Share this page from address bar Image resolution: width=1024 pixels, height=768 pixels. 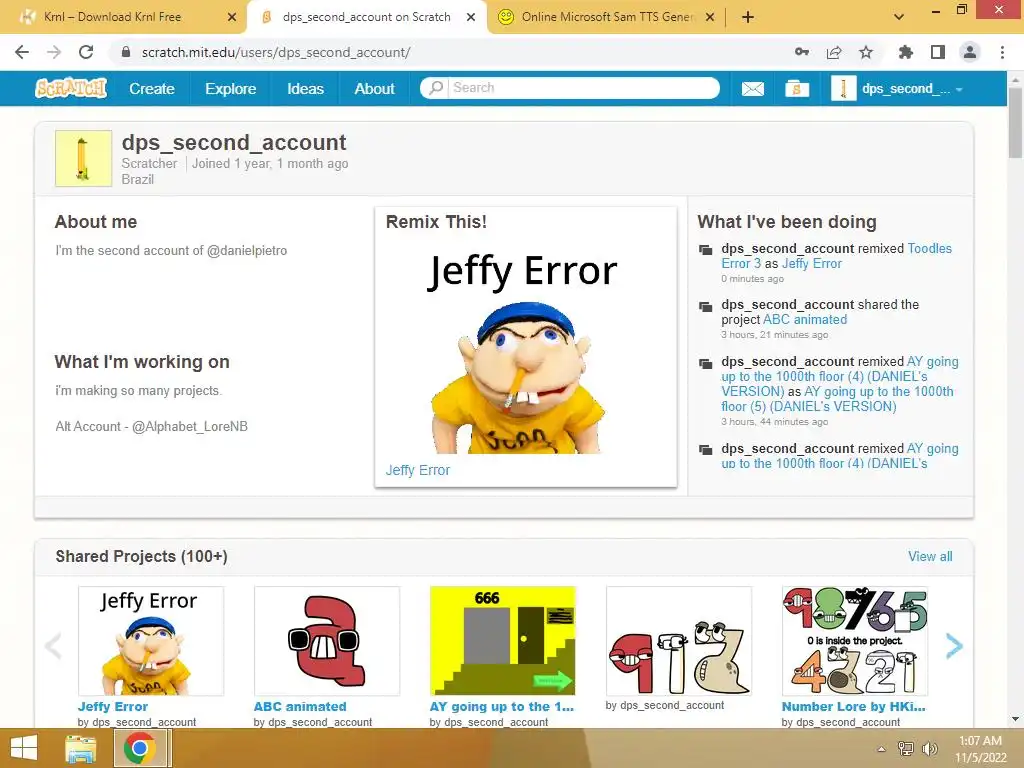point(834,52)
